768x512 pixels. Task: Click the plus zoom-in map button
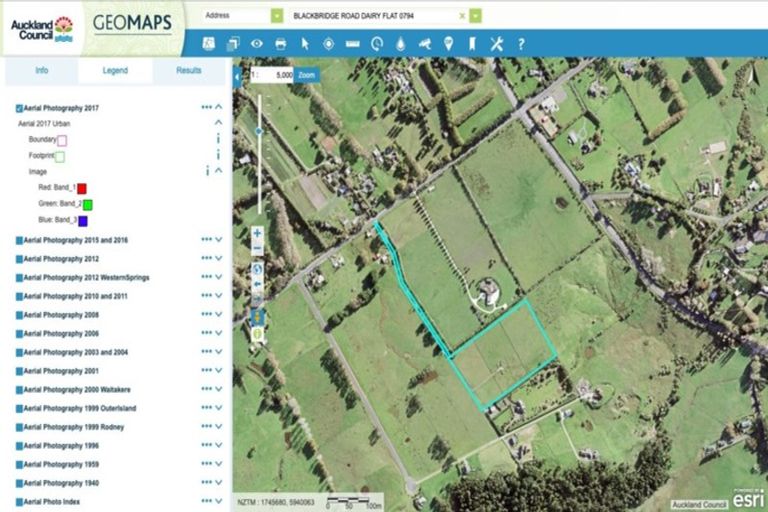pos(257,232)
